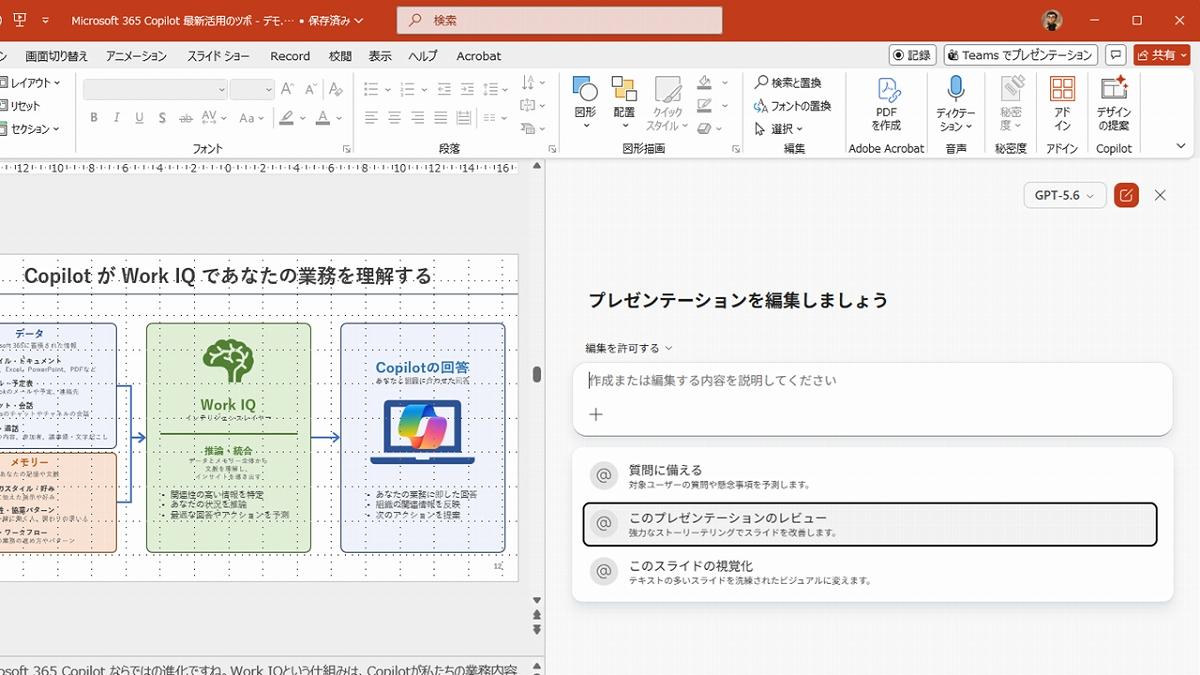Justify the paragraph text
Image resolution: width=1200 pixels, height=675 pixels.
441,118
